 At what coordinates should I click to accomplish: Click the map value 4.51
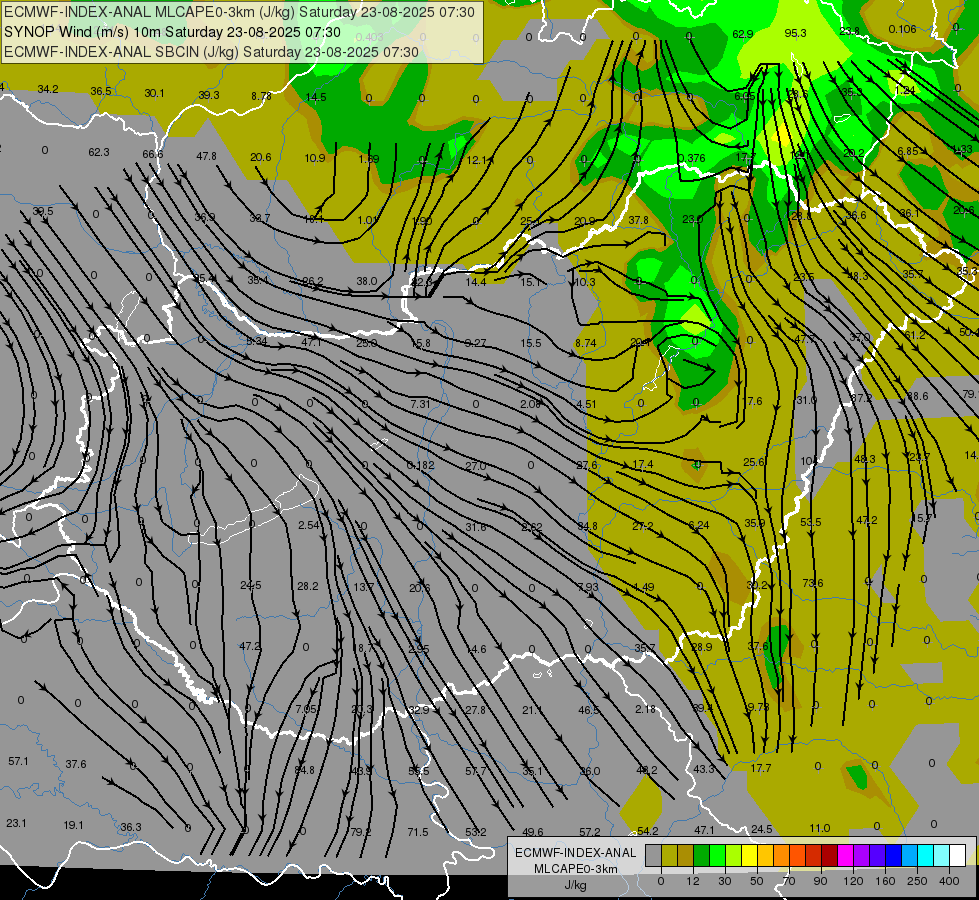[586, 404]
